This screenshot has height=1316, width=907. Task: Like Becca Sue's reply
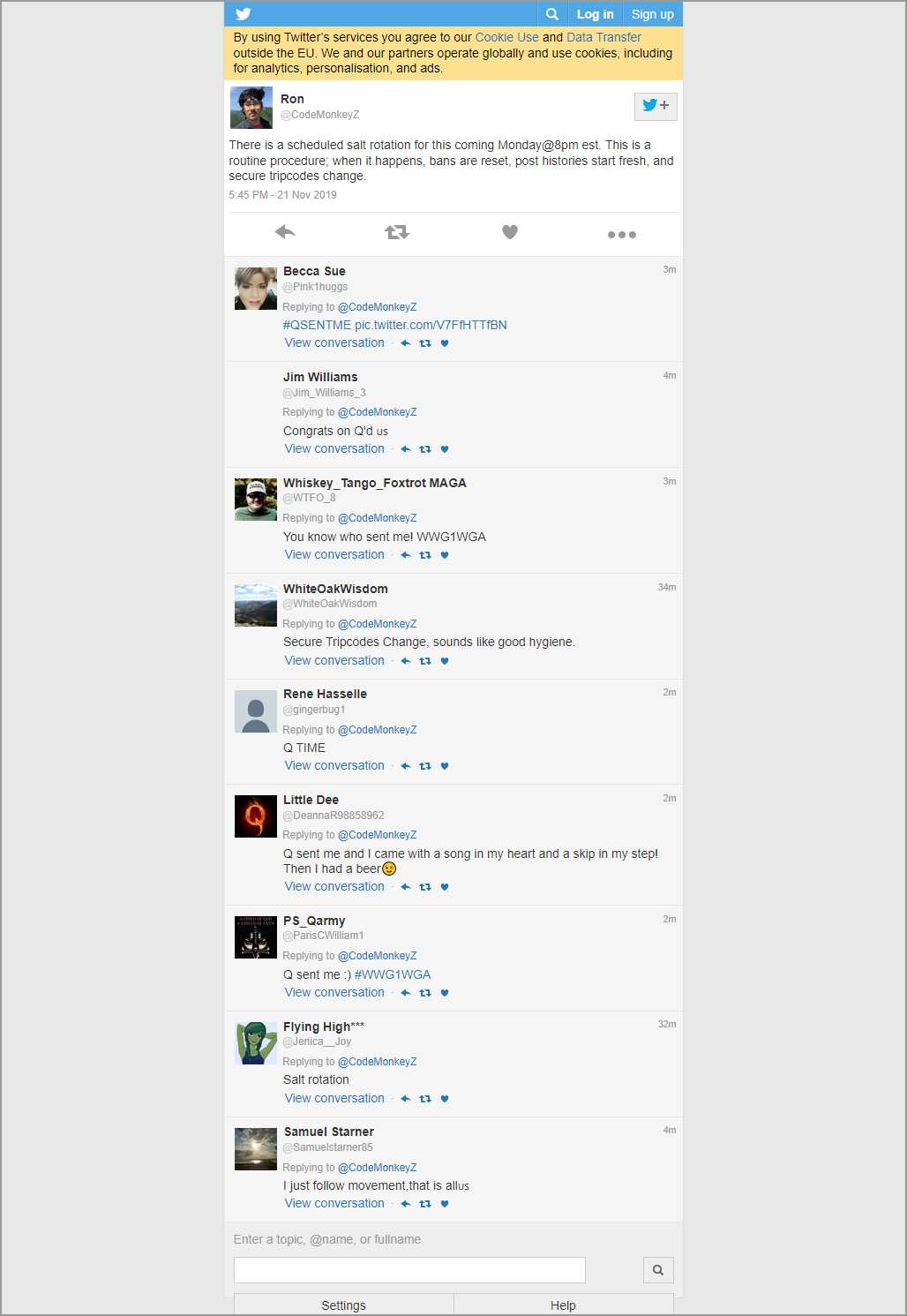pos(445,343)
